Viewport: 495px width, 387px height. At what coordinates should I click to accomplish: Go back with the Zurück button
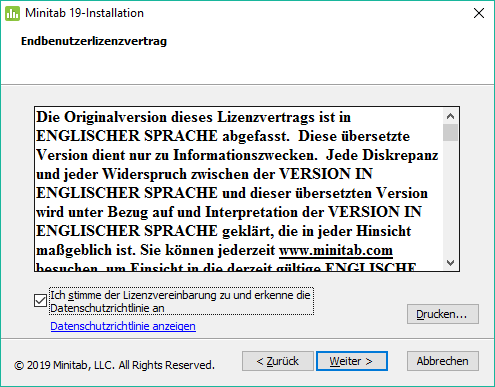pyautogui.click(x=278, y=361)
